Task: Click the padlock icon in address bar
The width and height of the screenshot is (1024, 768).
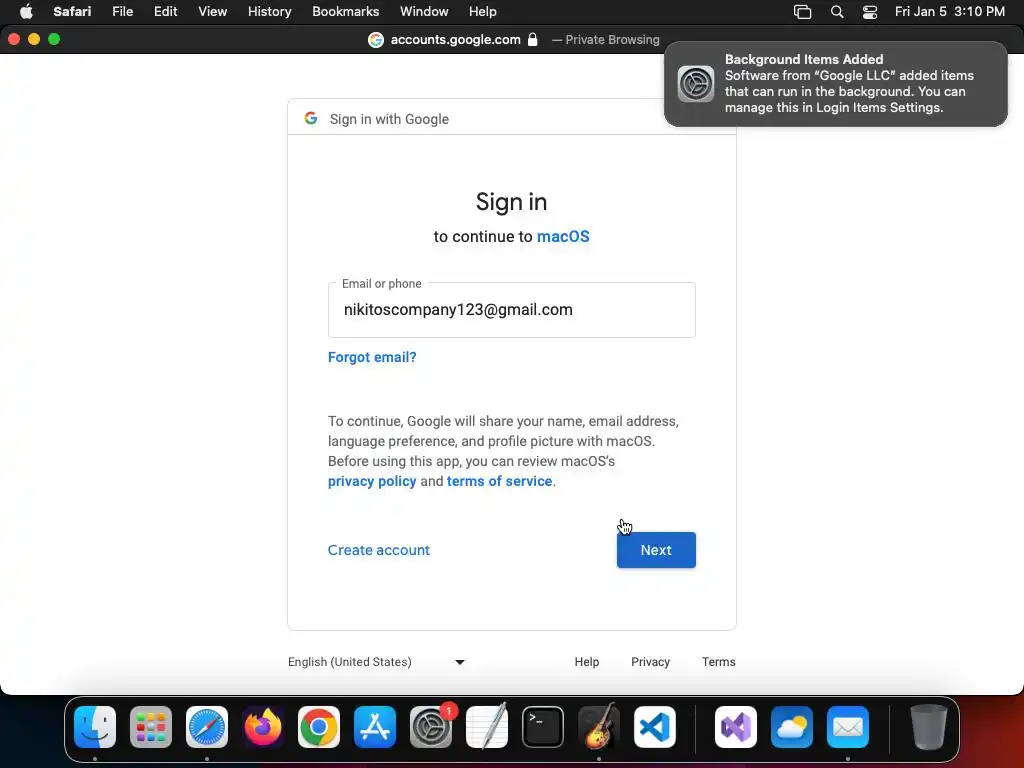Action: pos(532,39)
